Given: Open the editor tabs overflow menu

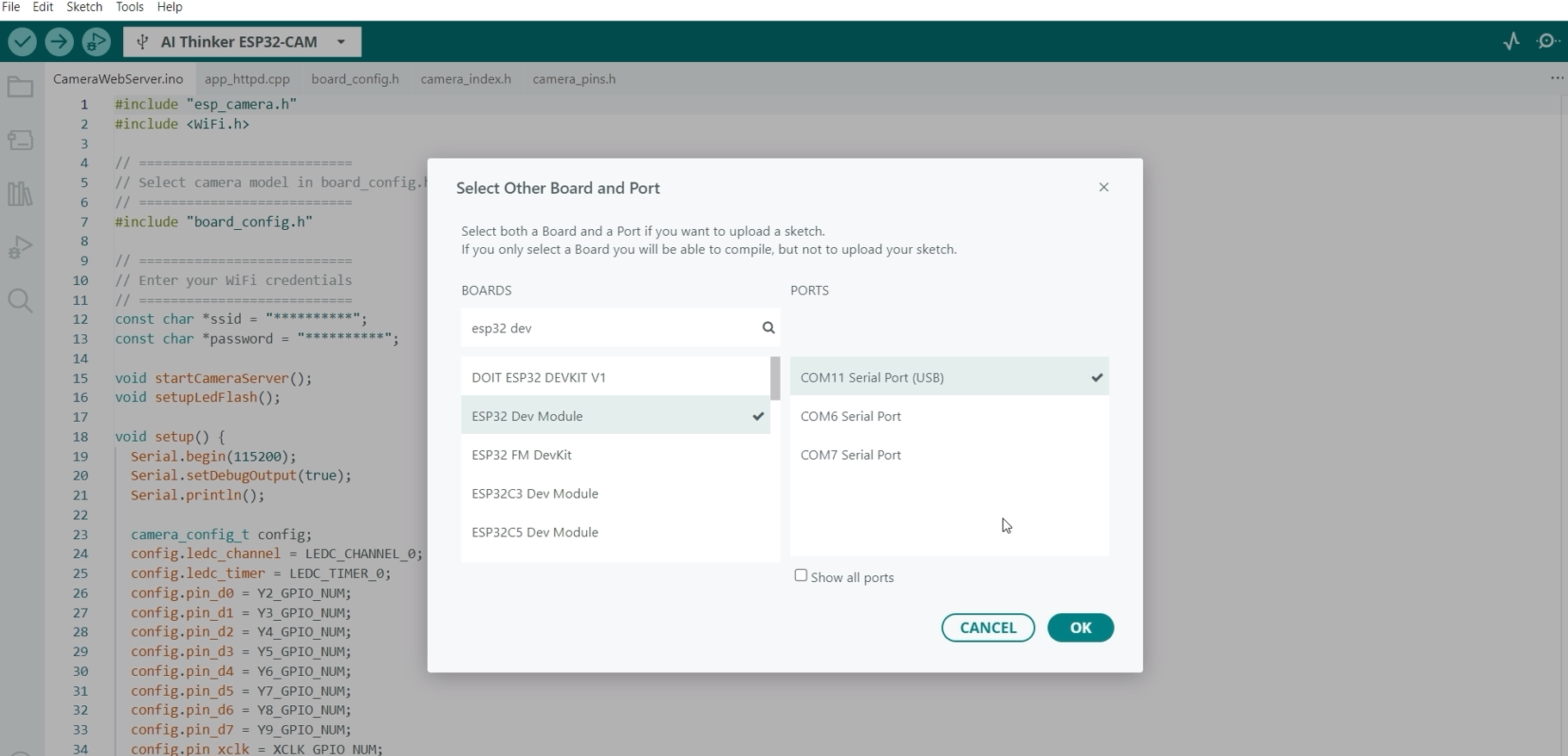Looking at the screenshot, I should [1557, 78].
